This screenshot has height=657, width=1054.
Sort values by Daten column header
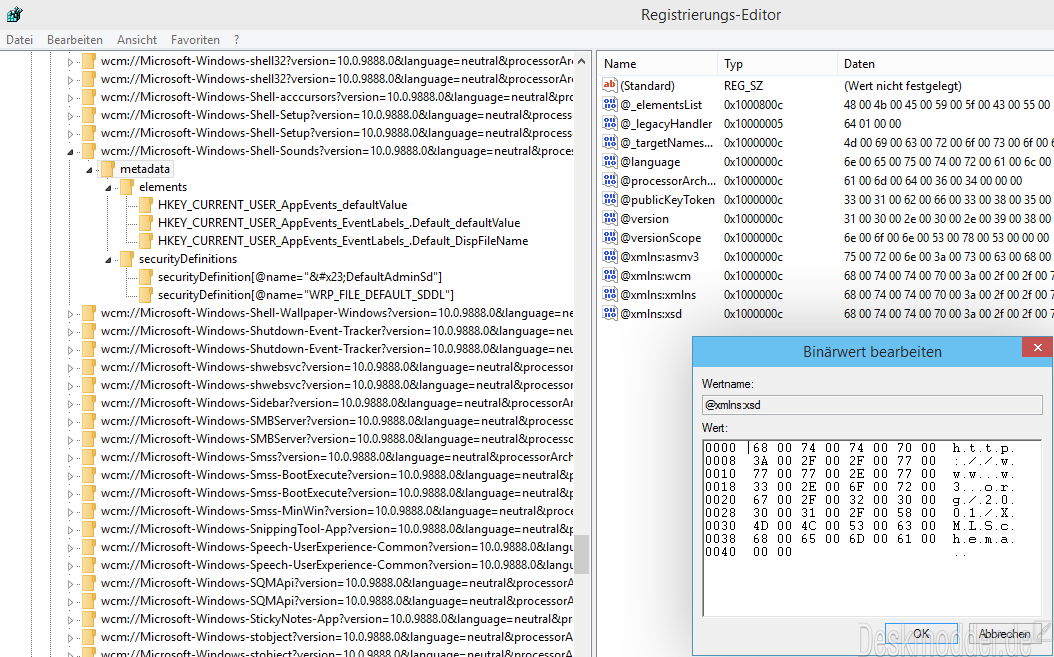tap(946, 64)
